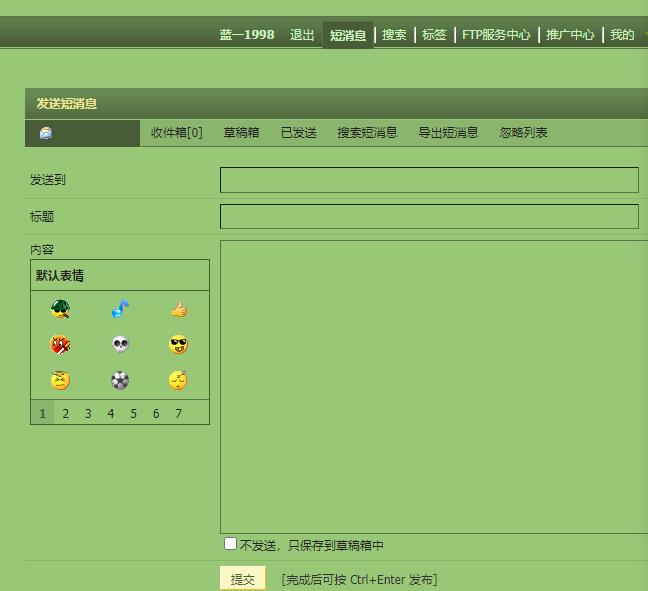Go to emoticon page 4
Image resolution: width=648 pixels, height=591 pixels.
(x=111, y=413)
